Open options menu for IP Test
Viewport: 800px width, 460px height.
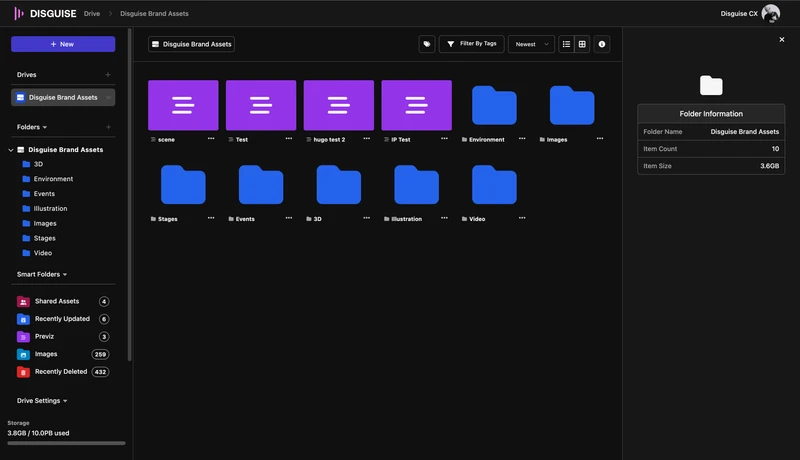tap(444, 139)
